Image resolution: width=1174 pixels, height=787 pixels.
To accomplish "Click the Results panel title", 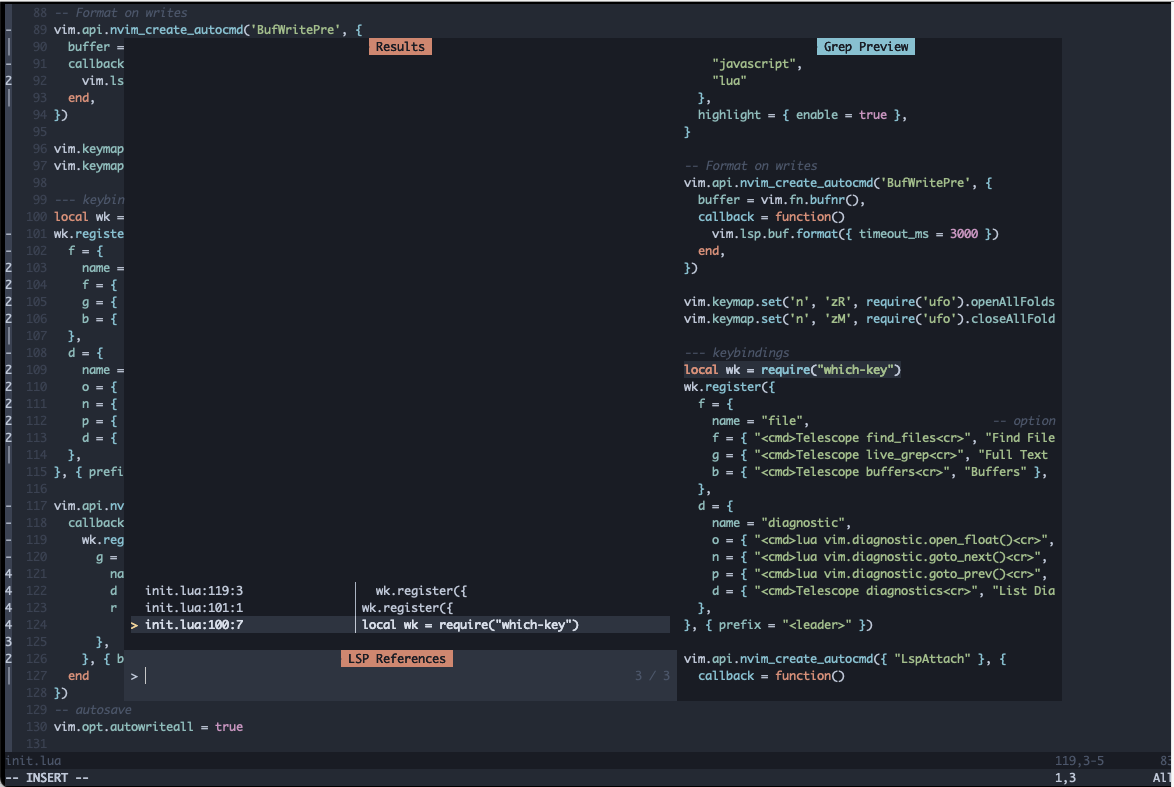I will point(400,46).
